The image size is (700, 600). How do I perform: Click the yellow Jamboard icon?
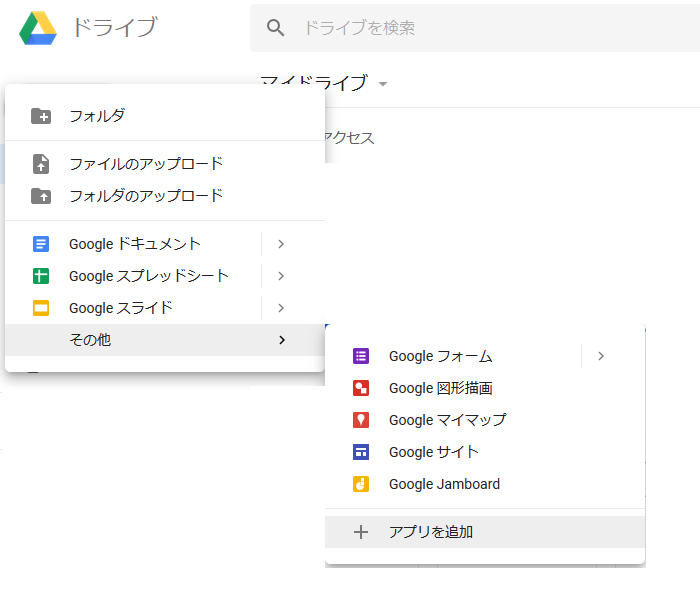tap(361, 484)
